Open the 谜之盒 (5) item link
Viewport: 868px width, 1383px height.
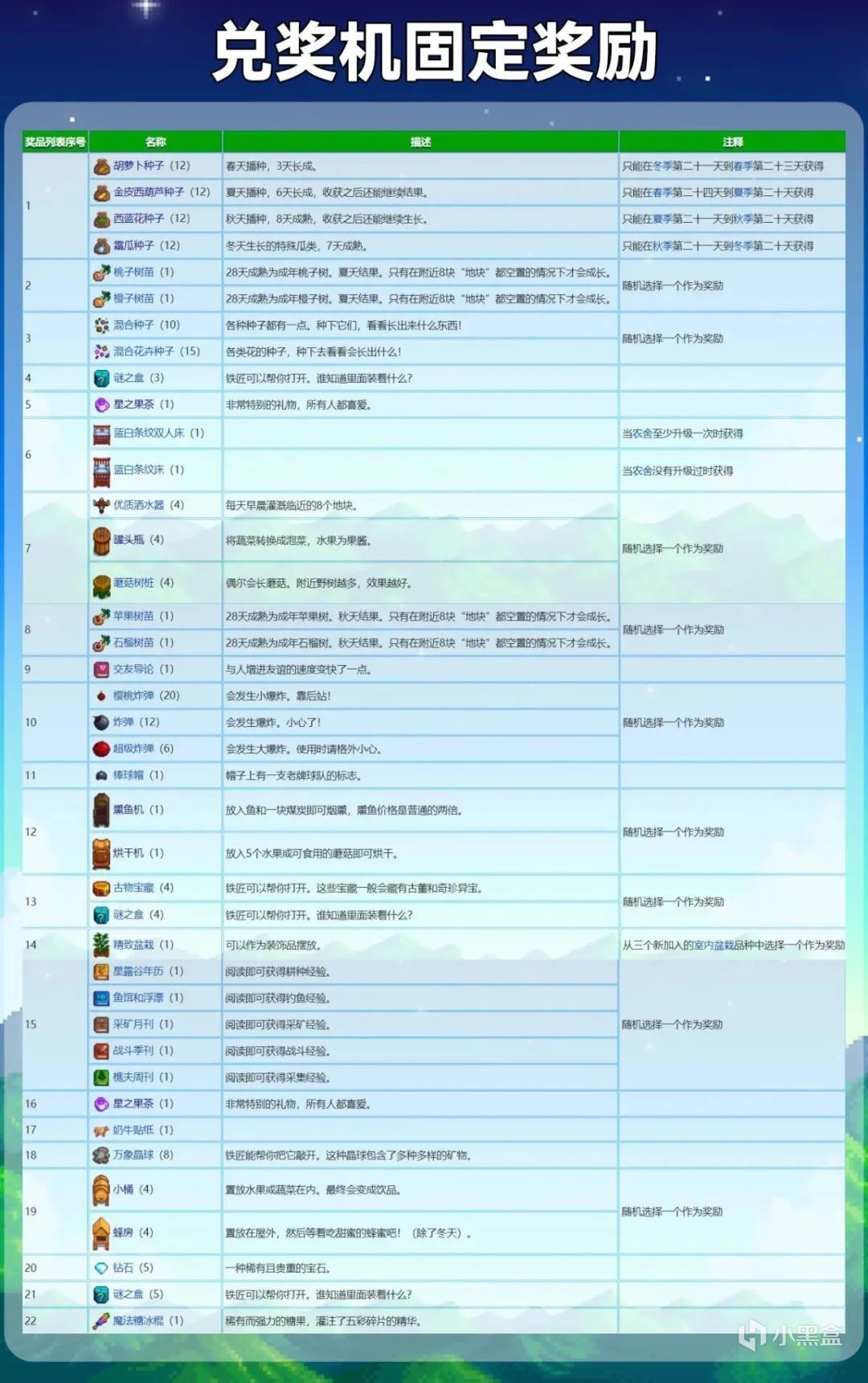(128, 1295)
